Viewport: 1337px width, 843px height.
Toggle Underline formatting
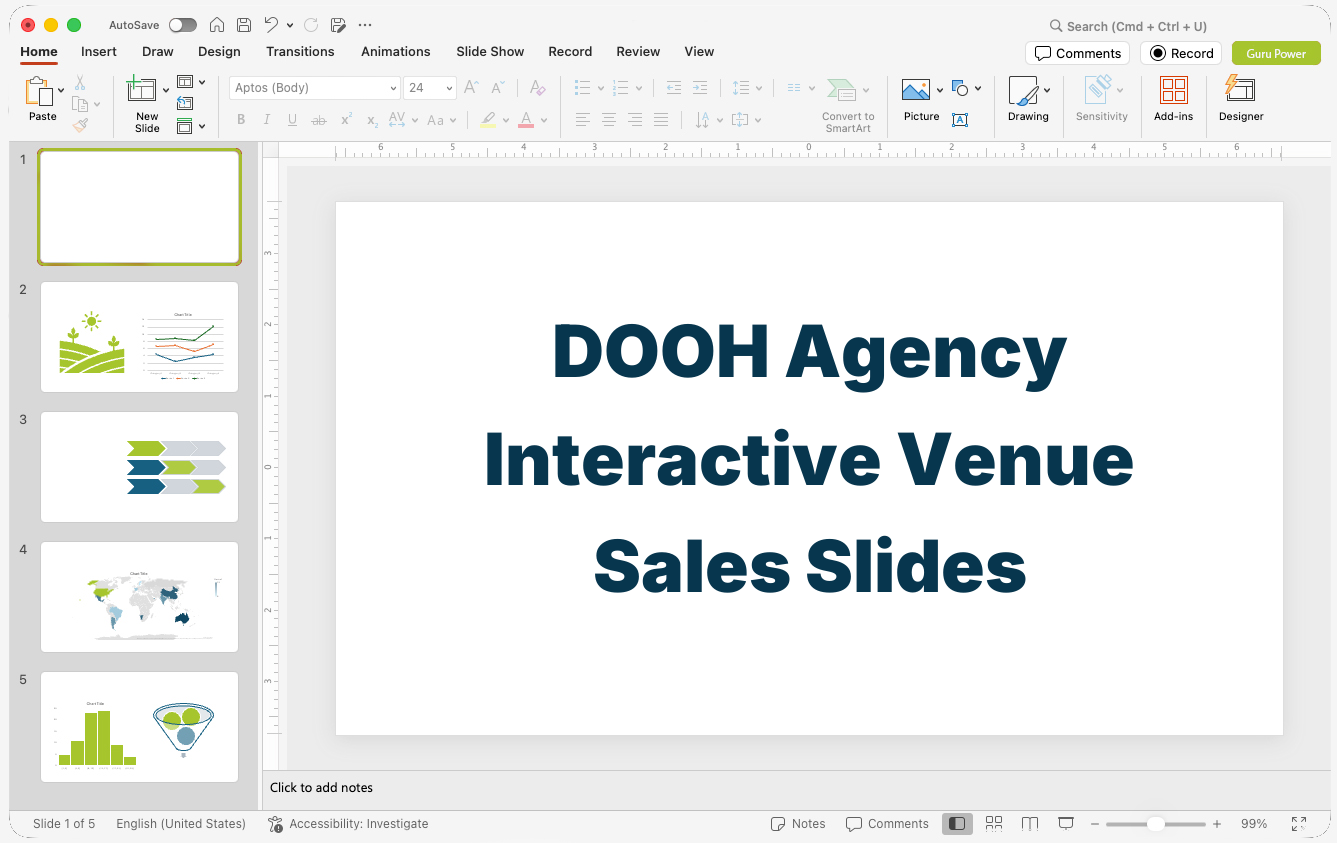point(292,120)
